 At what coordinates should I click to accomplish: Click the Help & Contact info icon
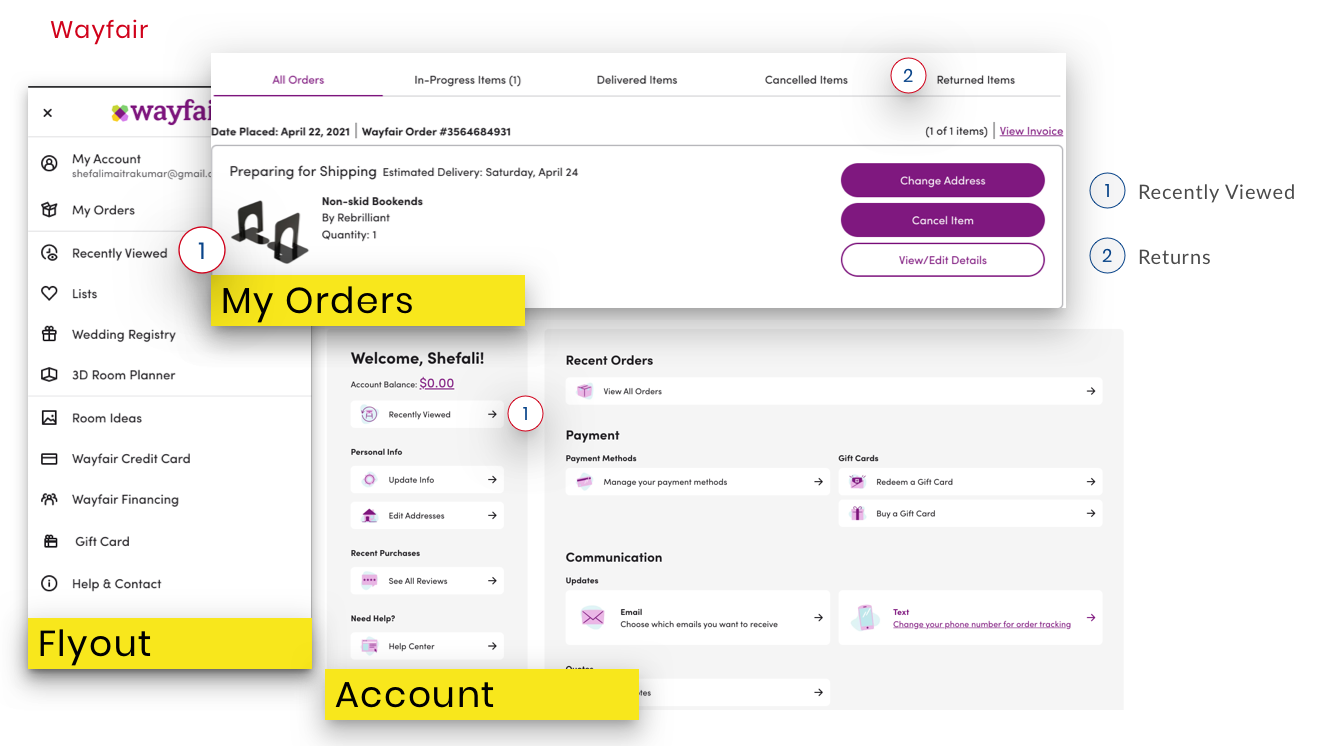tap(49, 583)
